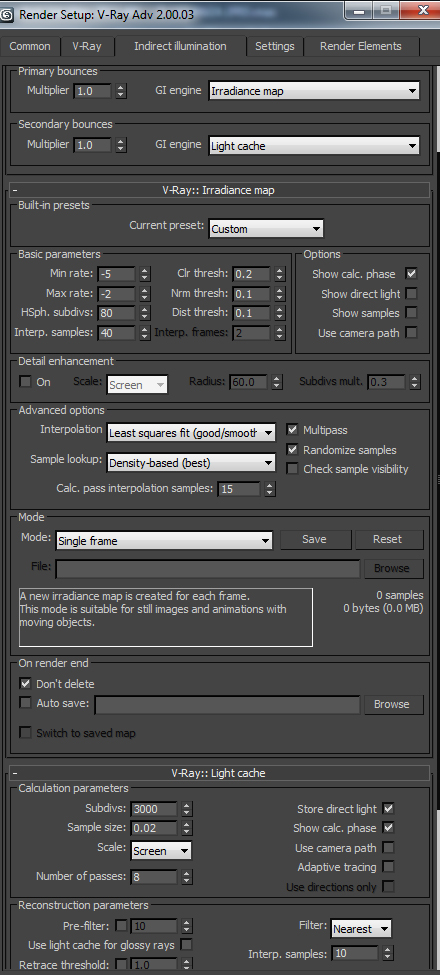Image resolution: width=440 pixels, height=975 pixels.
Task: Adjust the Max rate spinner arrows
Action: tap(145, 294)
